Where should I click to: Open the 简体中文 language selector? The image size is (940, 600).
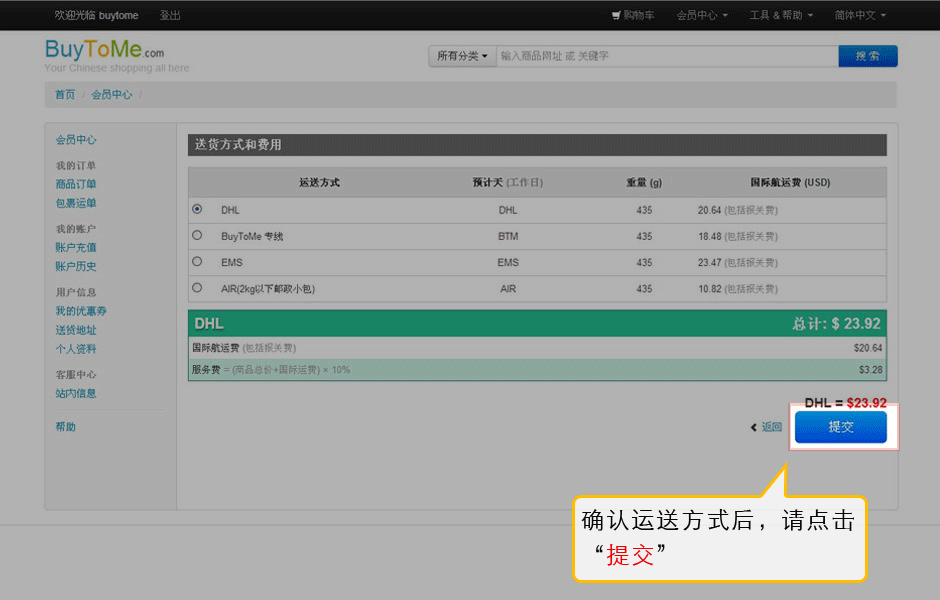[x=860, y=15]
